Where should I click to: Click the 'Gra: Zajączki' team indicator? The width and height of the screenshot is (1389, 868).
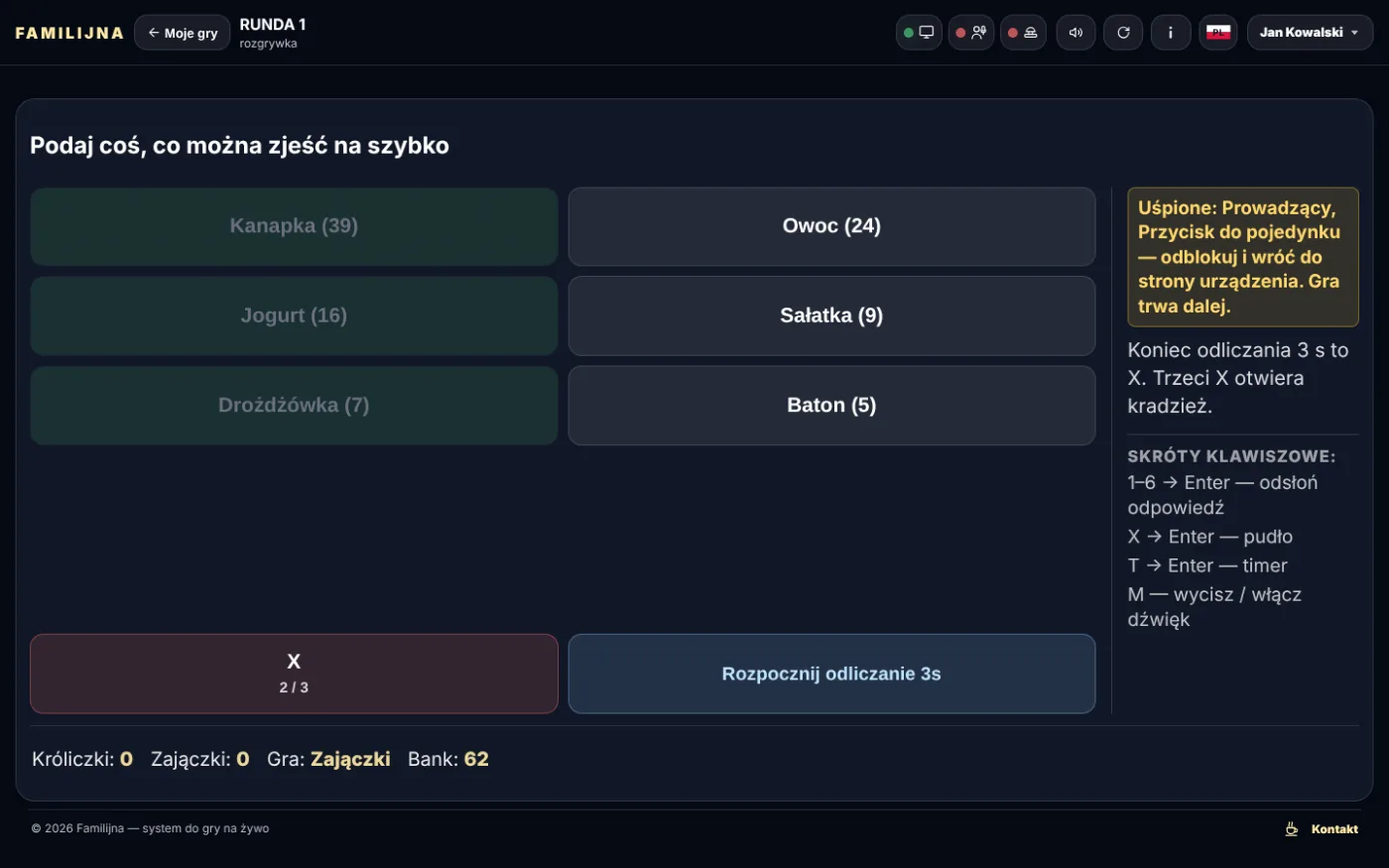point(328,759)
